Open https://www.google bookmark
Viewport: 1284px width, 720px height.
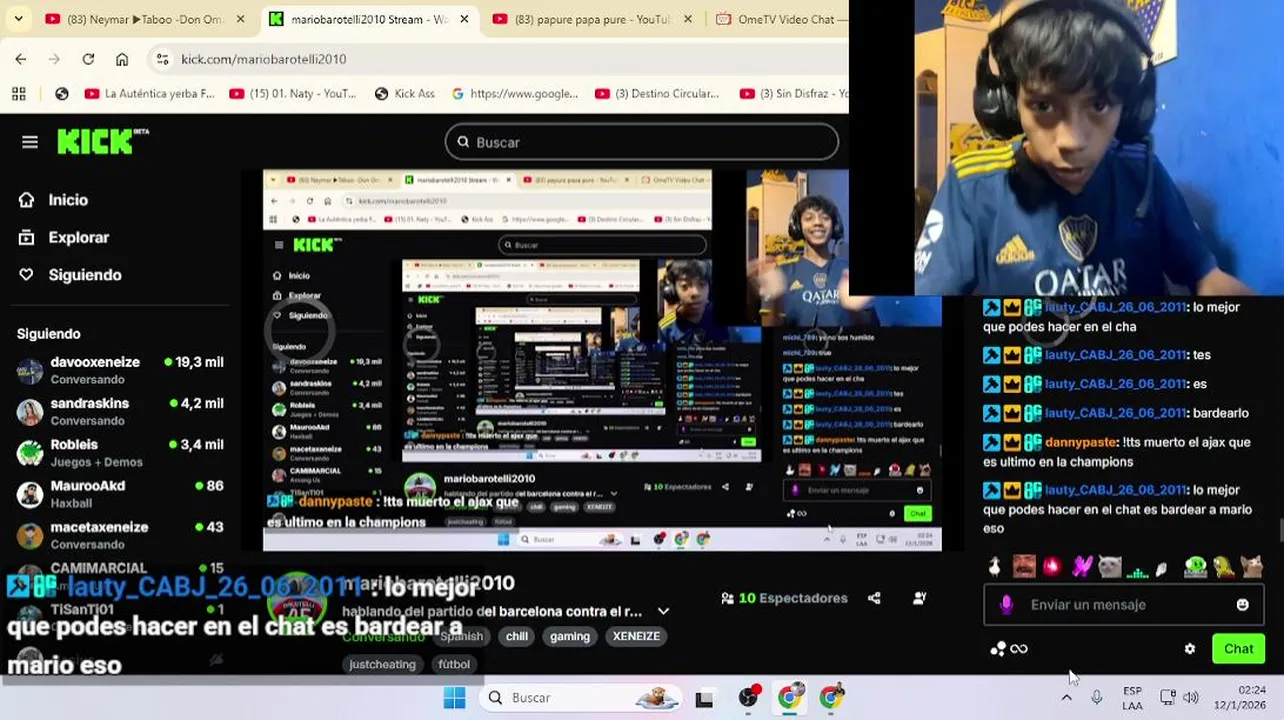515,93
